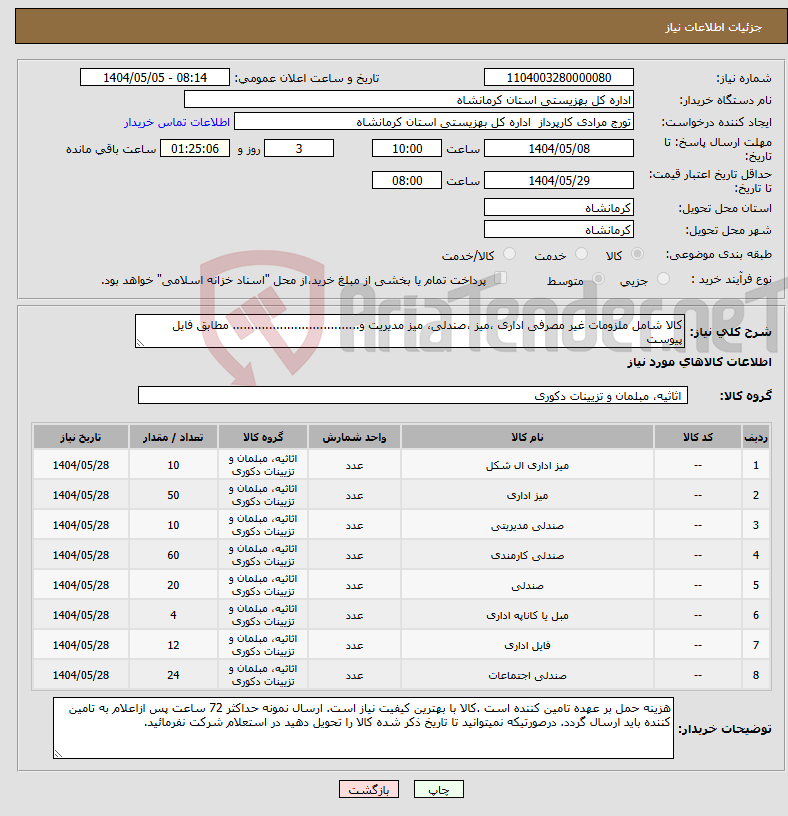Toggle the Islamic treasury payment checkbox
This screenshot has height=816, width=788.
(x=500, y=278)
